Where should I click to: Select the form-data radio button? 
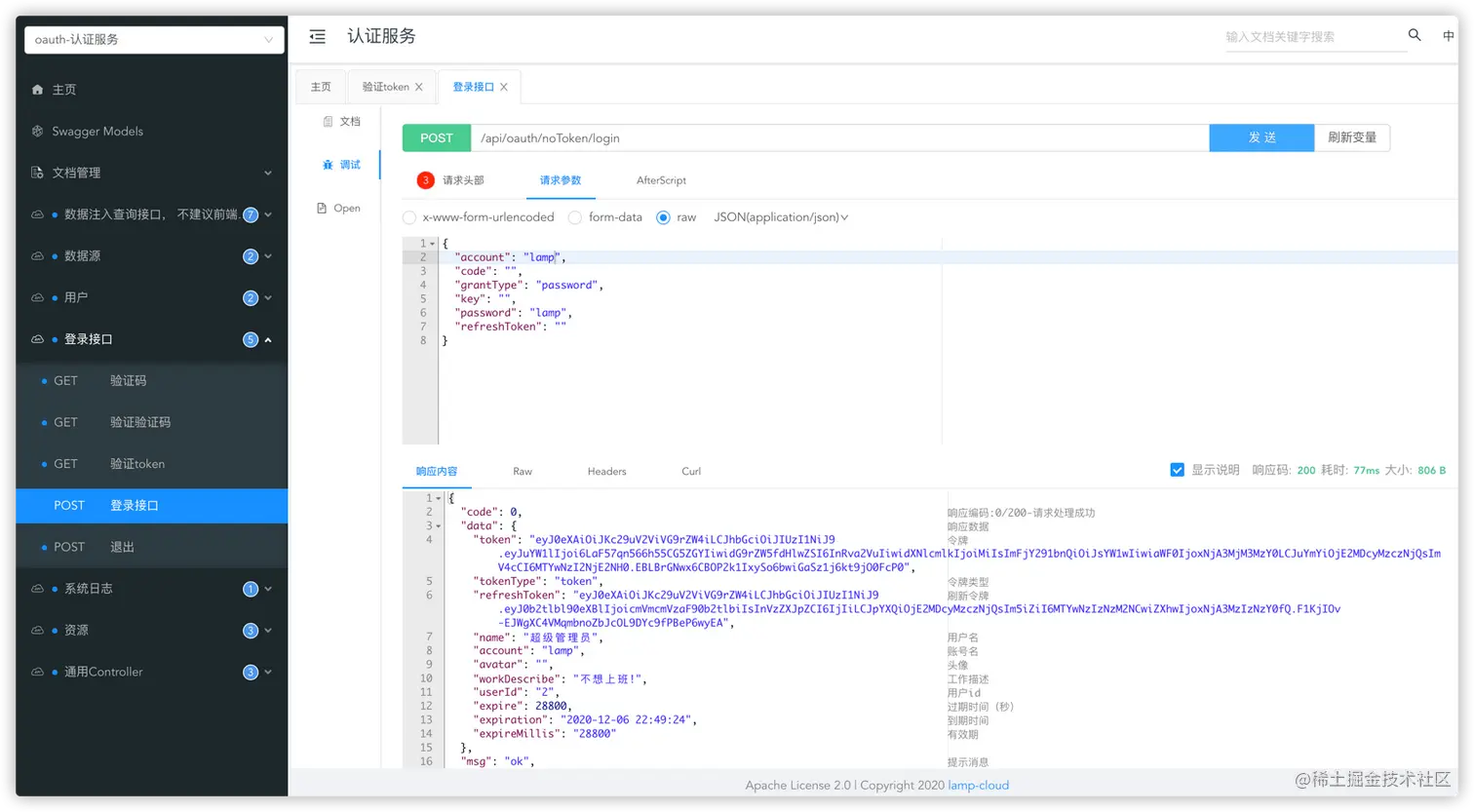tap(575, 217)
